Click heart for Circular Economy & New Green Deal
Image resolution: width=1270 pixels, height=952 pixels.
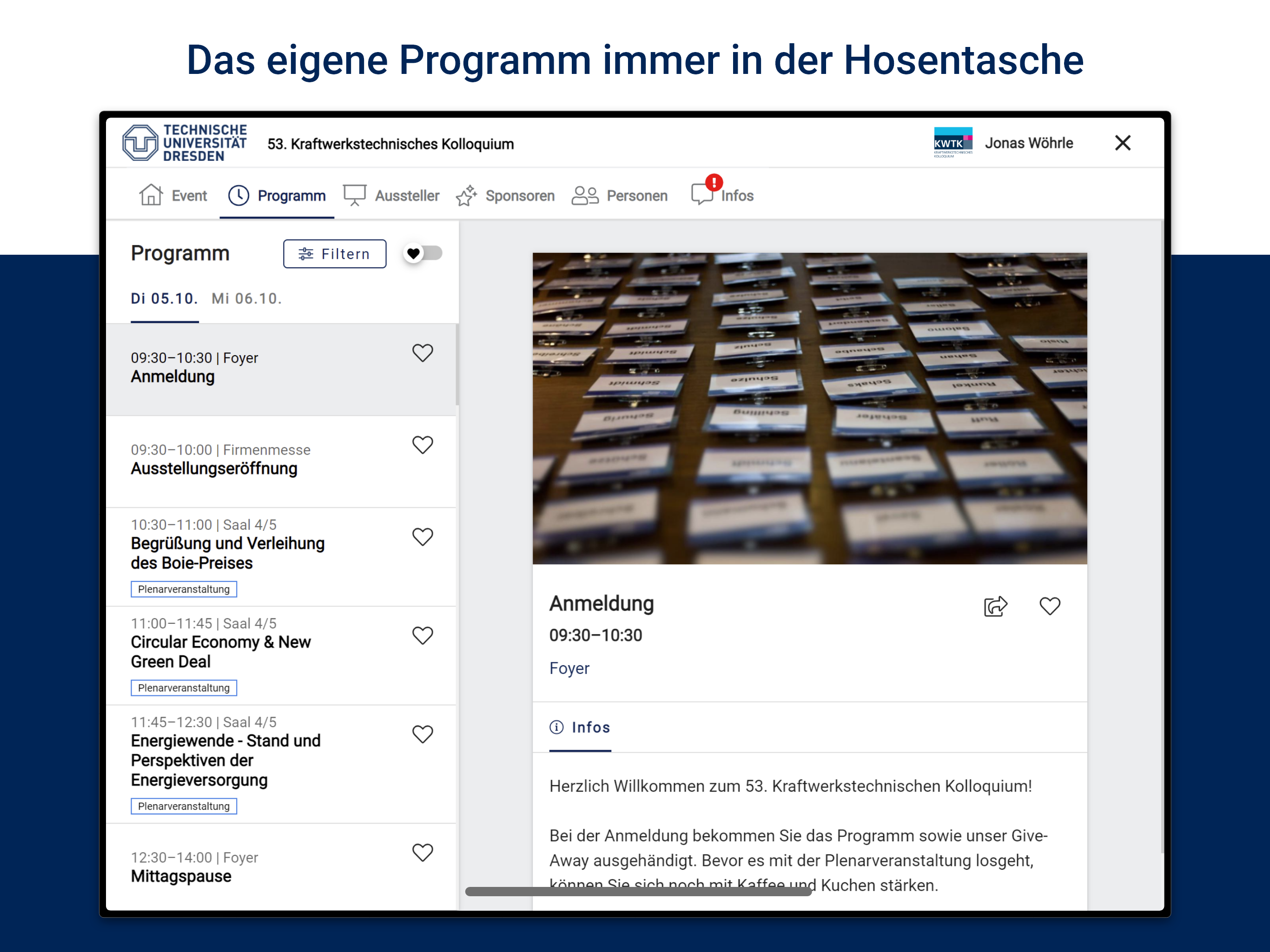pyautogui.click(x=423, y=635)
